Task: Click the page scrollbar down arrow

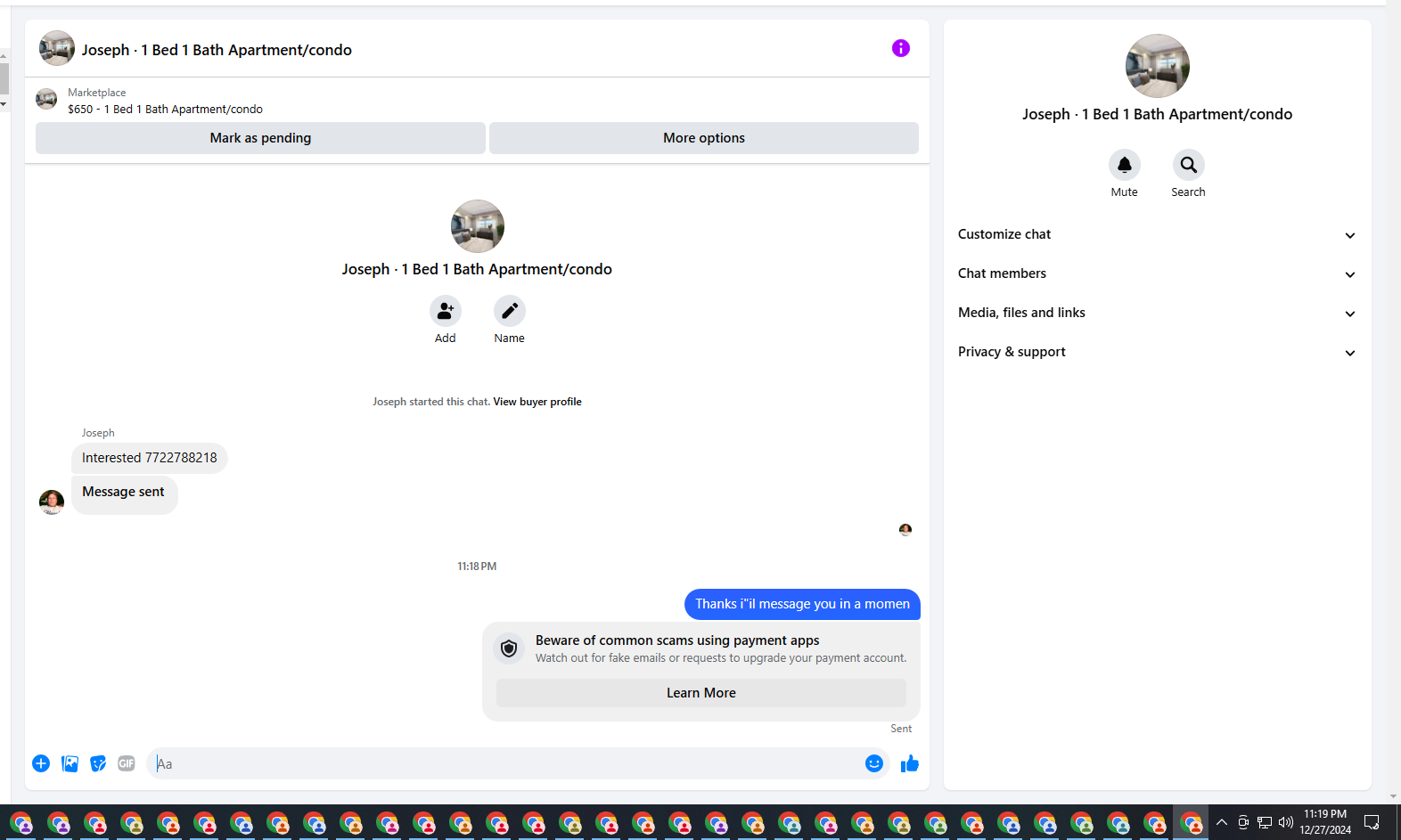Action: 1393,796
